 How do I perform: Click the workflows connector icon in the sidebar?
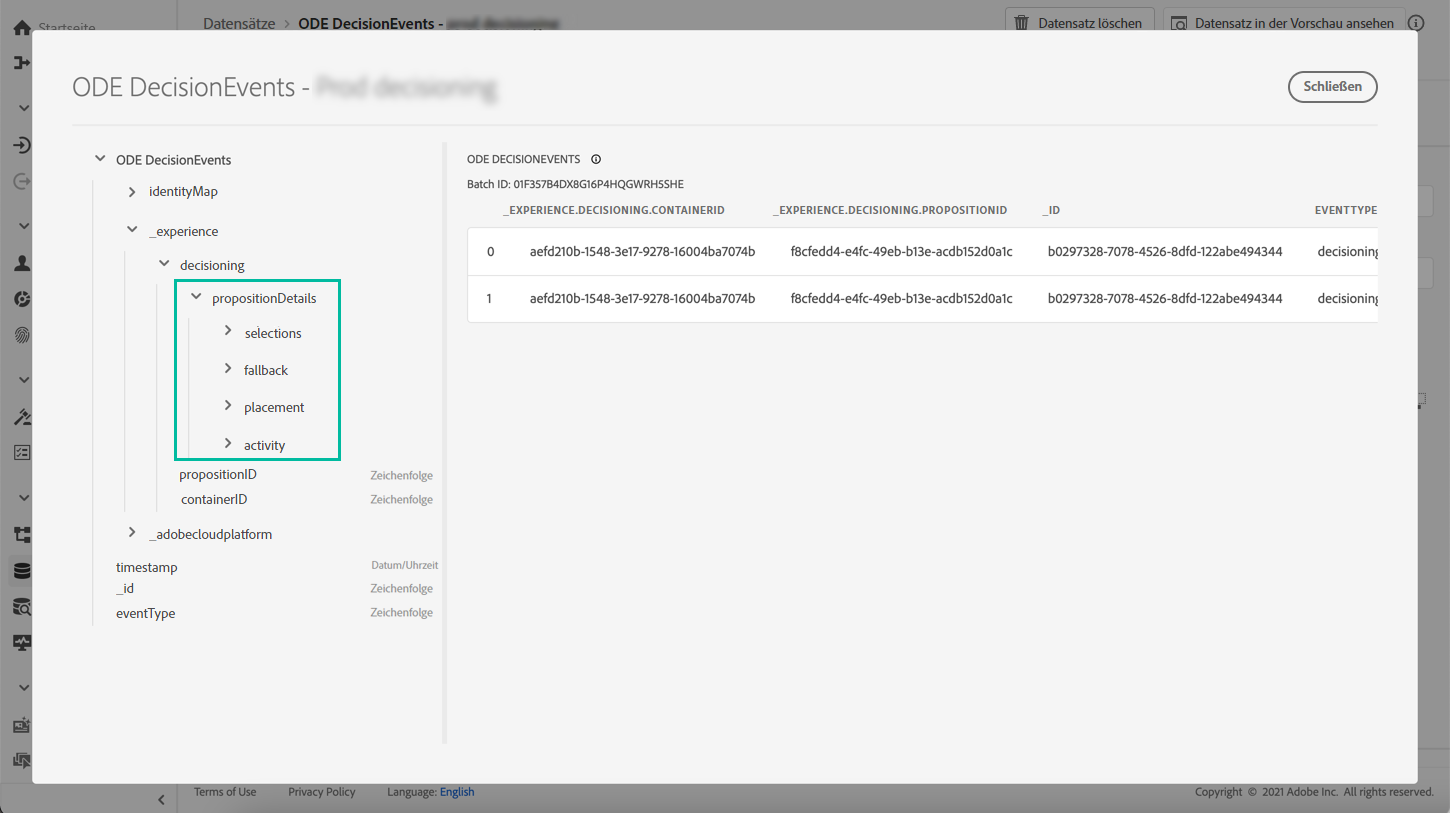[21, 63]
